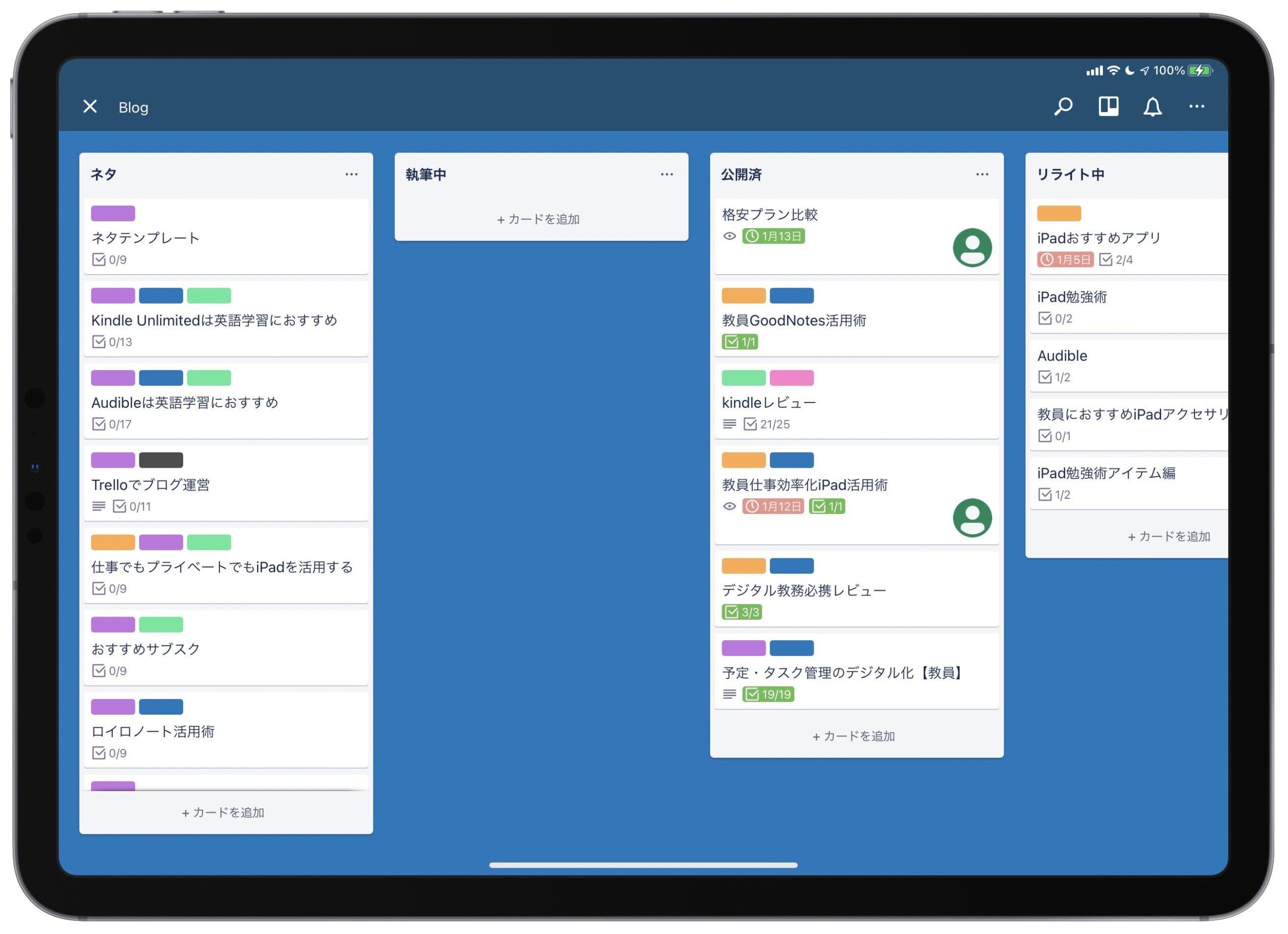Viewport: 1288px width, 934px height.
Task: Click the orange label on iPadおすすめアプリ card
Action: (1059, 213)
